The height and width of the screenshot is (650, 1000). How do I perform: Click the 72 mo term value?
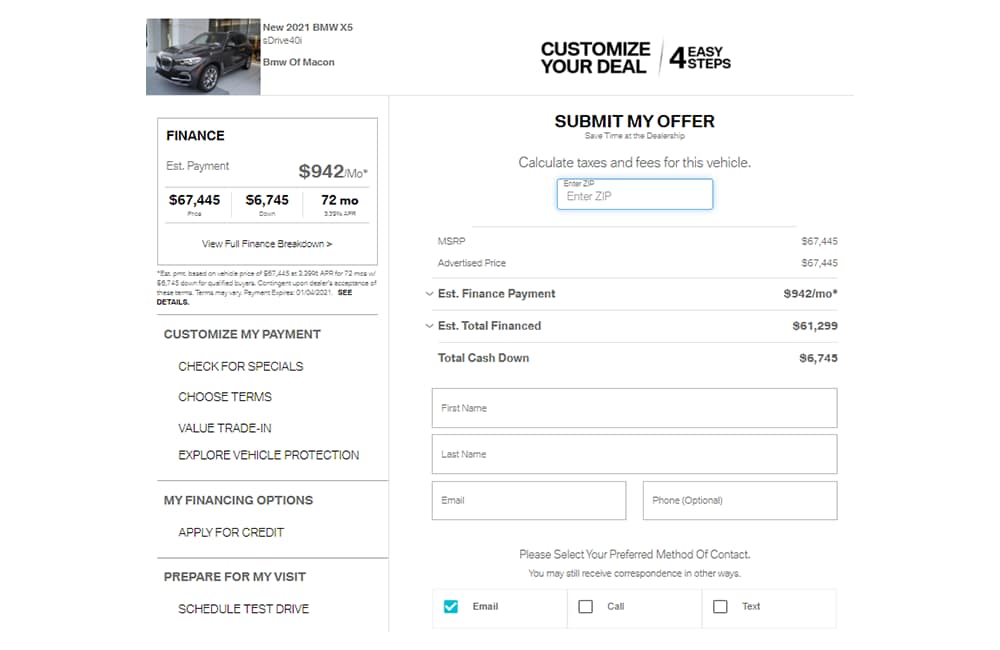tap(340, 200)
